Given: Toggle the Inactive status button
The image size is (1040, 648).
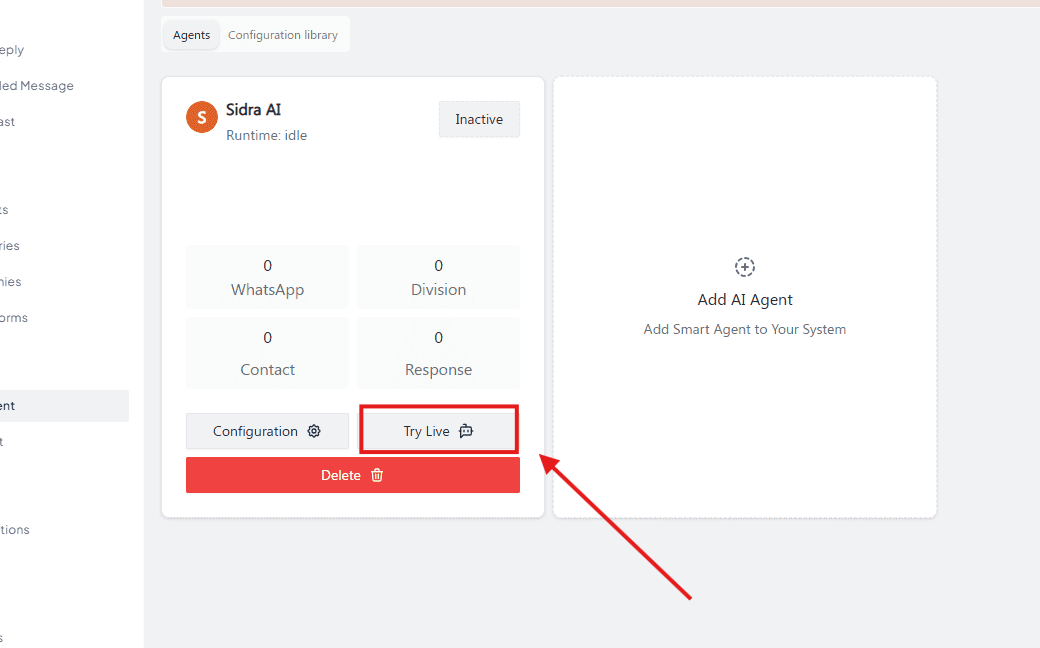Looking at the screenshot, I should click(479, 119).
